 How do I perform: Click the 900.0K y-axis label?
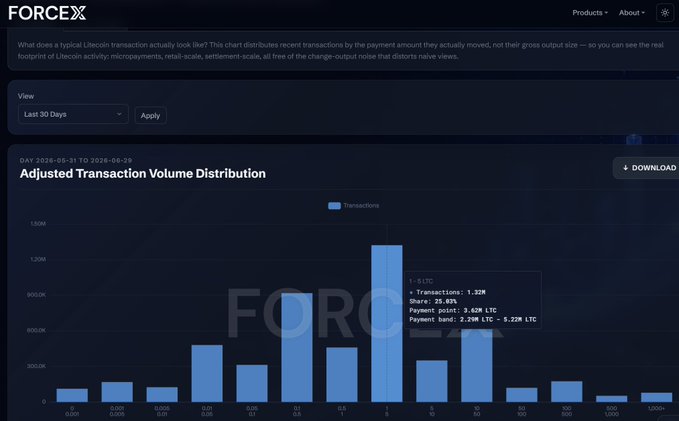coord(36,295)
